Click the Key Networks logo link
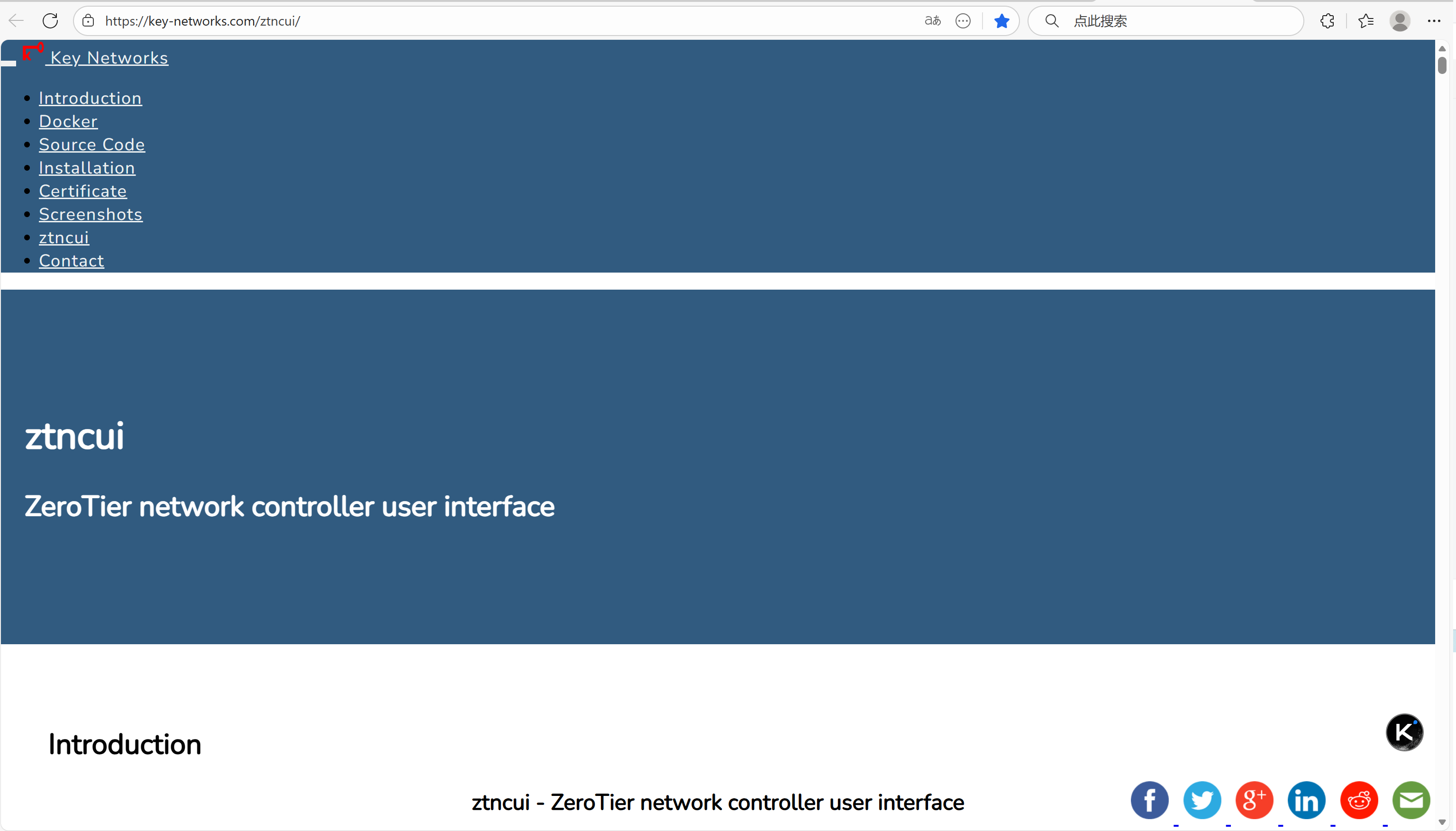This screenshot has height=831, width=1456. pyautogui.click(x=109, y=58)
